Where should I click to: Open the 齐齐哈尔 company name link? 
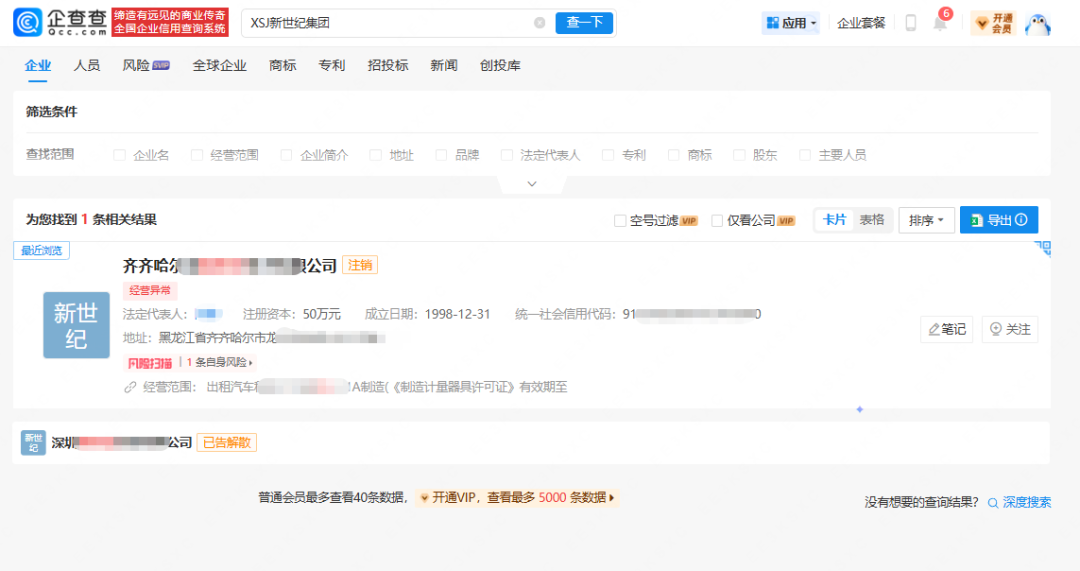[229, 265]
